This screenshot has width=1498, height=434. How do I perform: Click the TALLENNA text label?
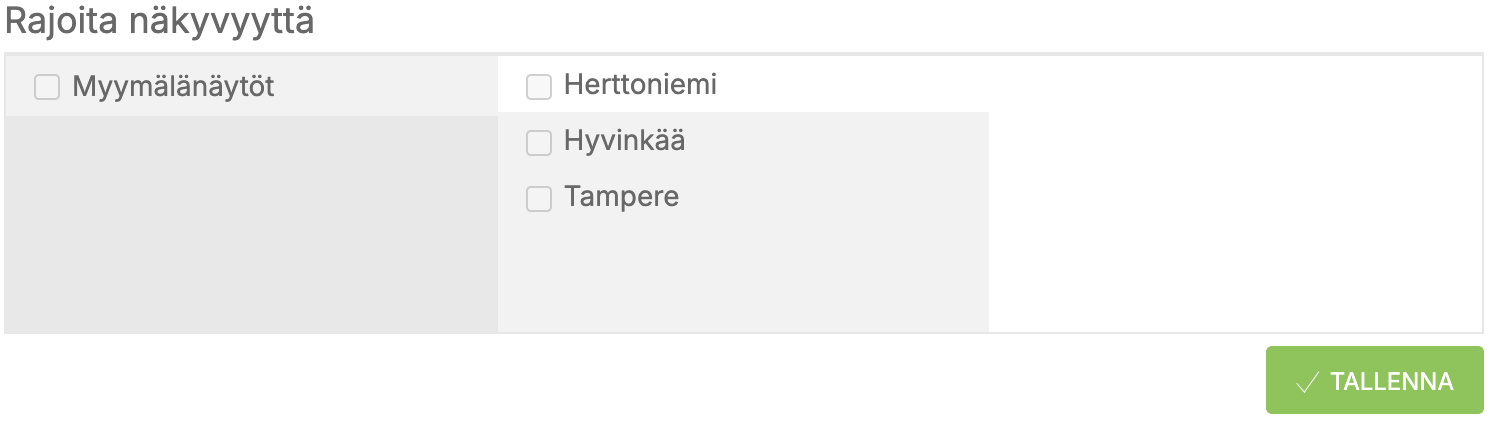coord(1391,382)
